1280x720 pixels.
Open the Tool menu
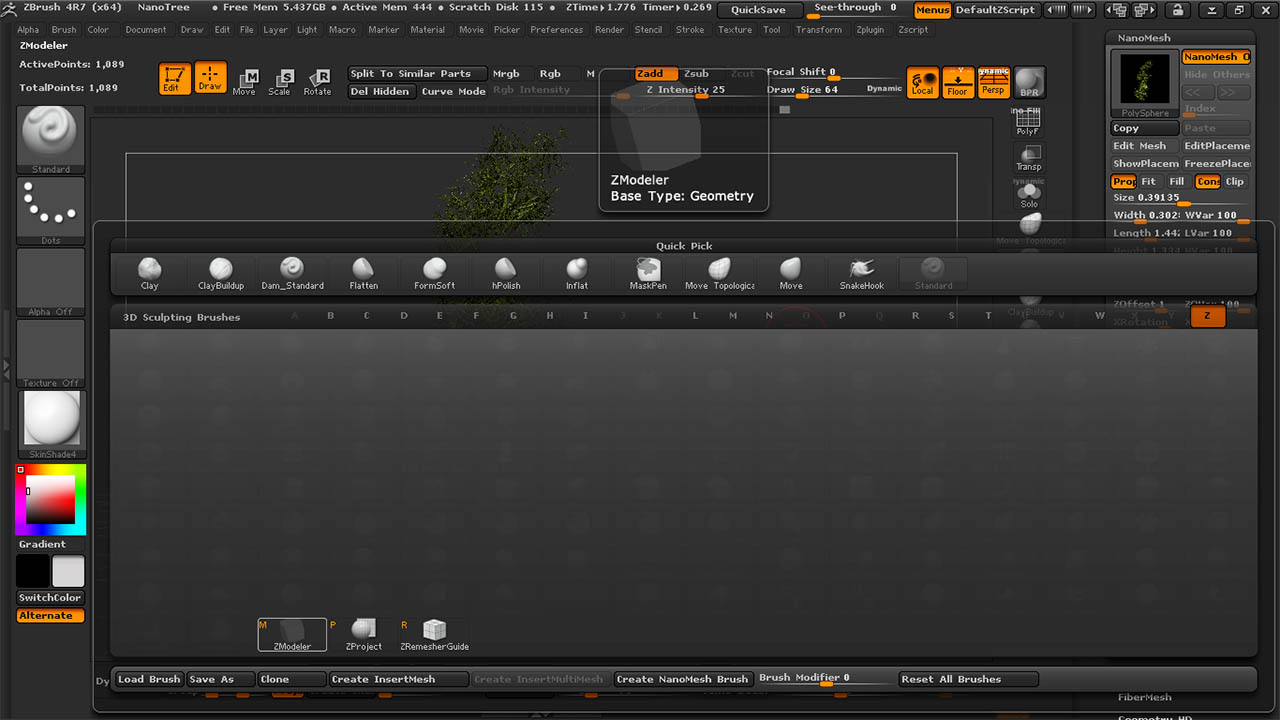[772, 30]
